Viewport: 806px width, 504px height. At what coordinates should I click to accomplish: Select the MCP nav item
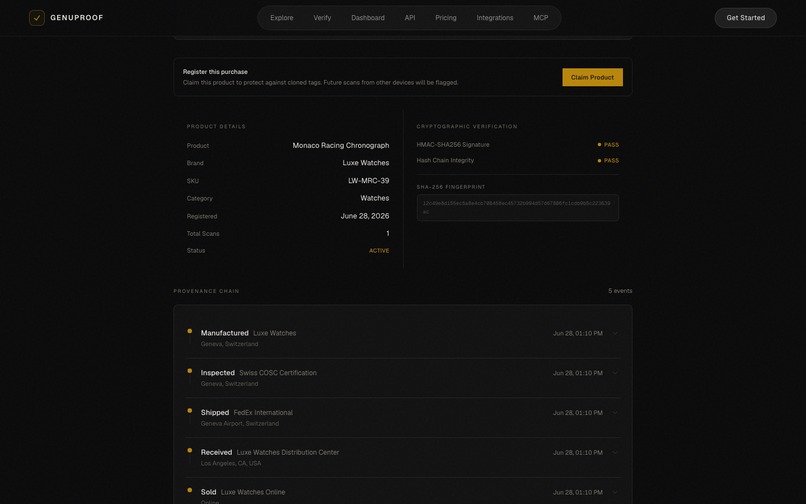[x=541, y=18]
